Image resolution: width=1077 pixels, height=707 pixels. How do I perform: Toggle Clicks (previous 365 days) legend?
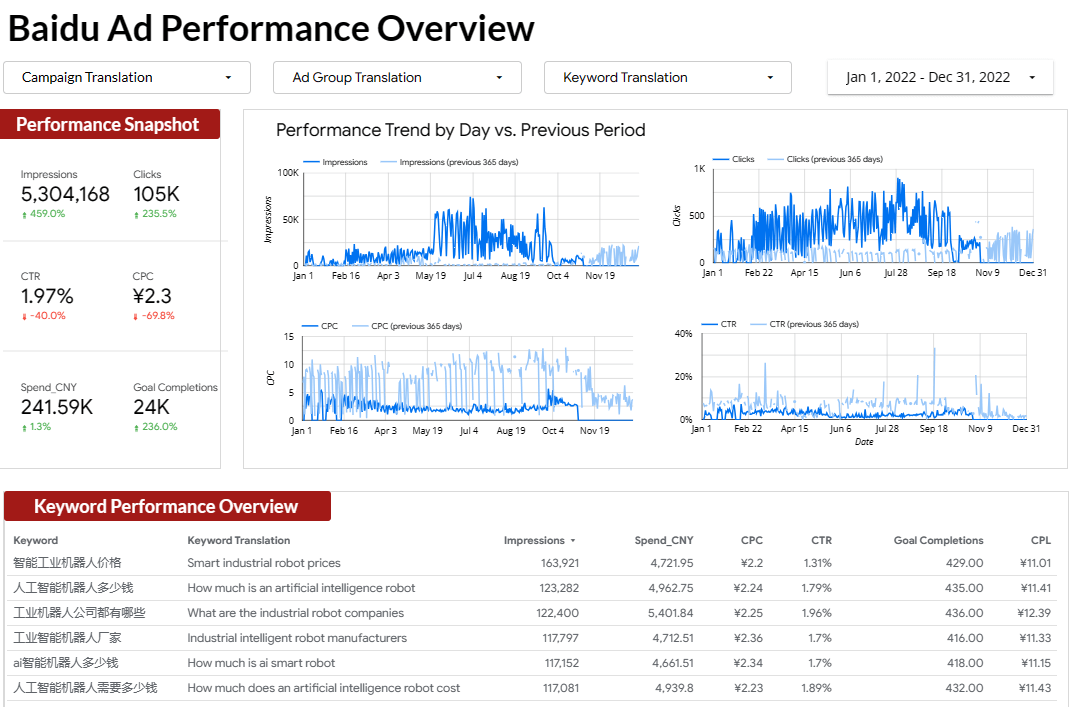(x=834, y=159)
